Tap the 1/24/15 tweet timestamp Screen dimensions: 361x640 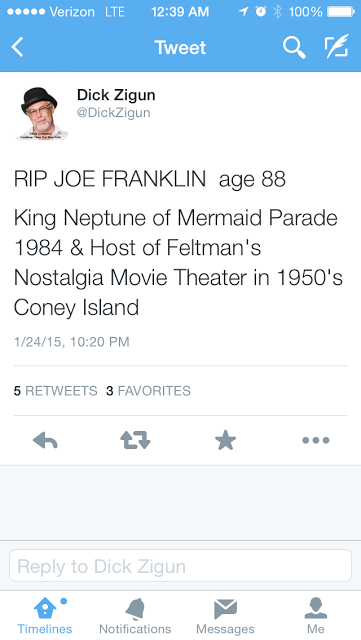click(x=71, y=342)
